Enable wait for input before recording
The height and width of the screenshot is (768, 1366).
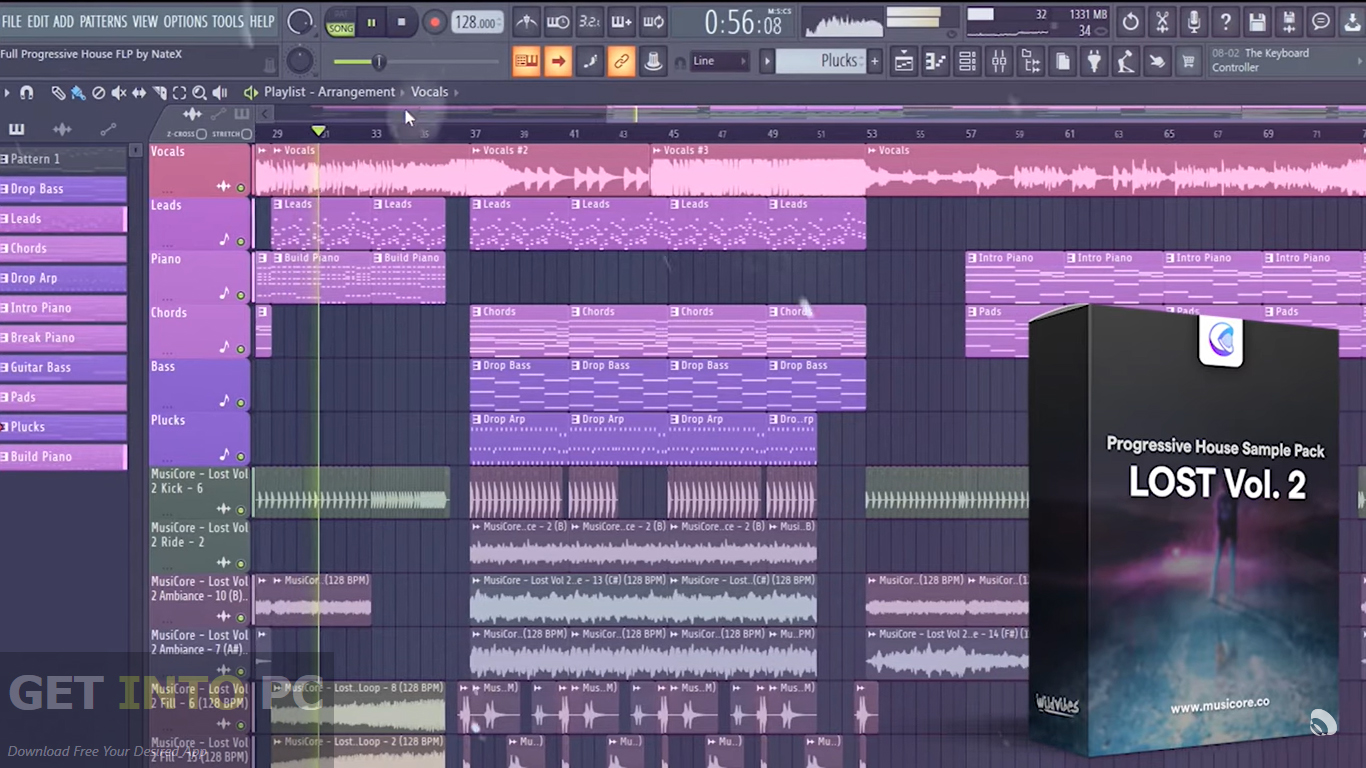click(x=558, y=21)
